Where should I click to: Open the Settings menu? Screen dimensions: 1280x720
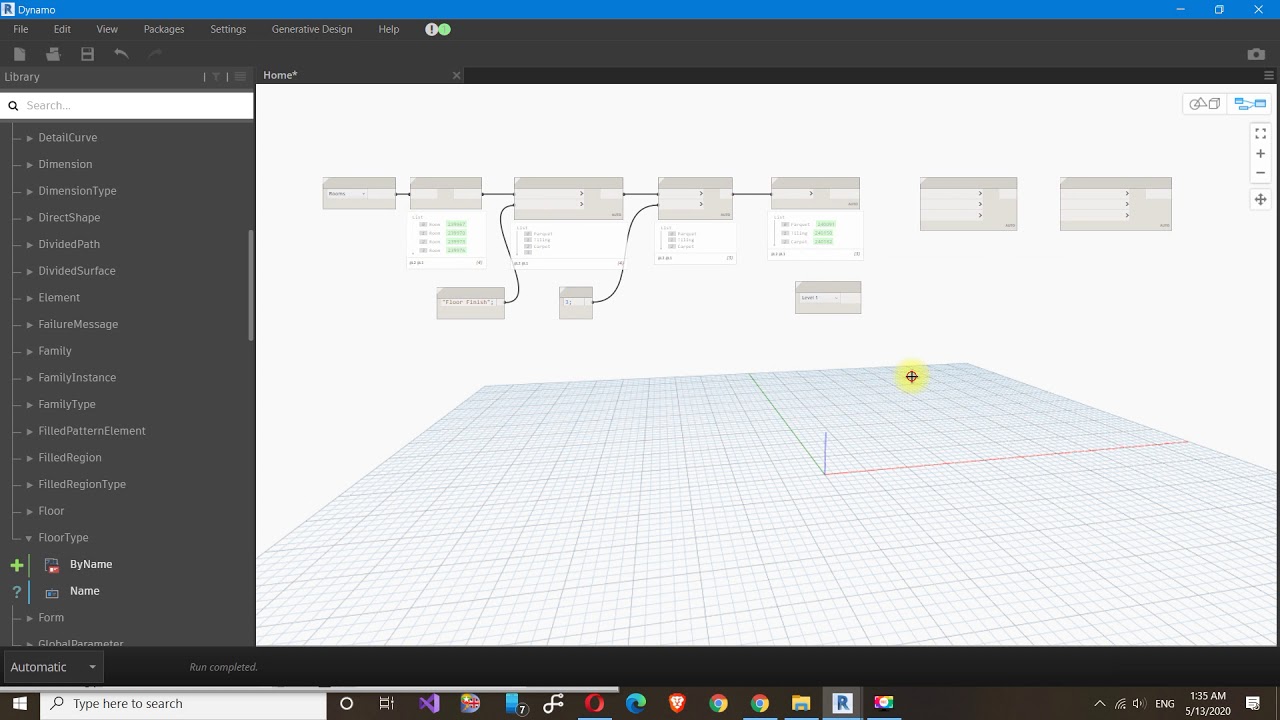point(228,29)
